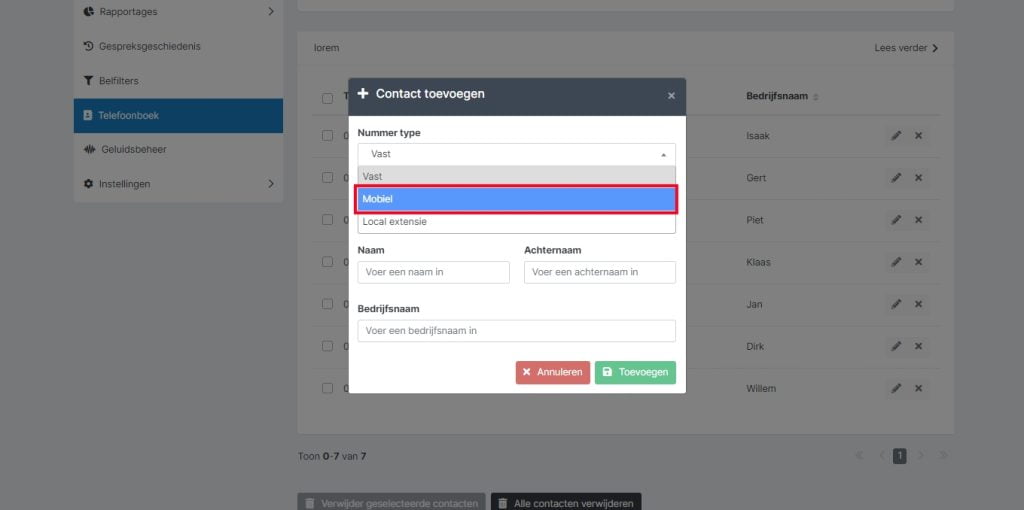
Task: Click Verwijder geselecteerde contacten button
Action: (391, 502)
